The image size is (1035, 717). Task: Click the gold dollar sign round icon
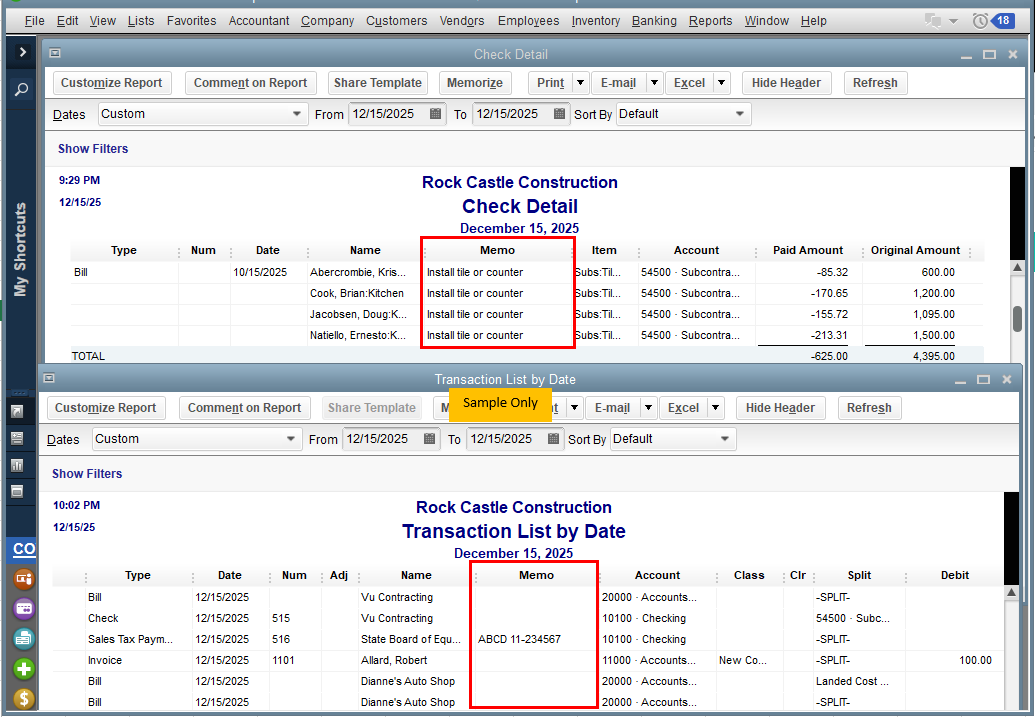point(24,699)
